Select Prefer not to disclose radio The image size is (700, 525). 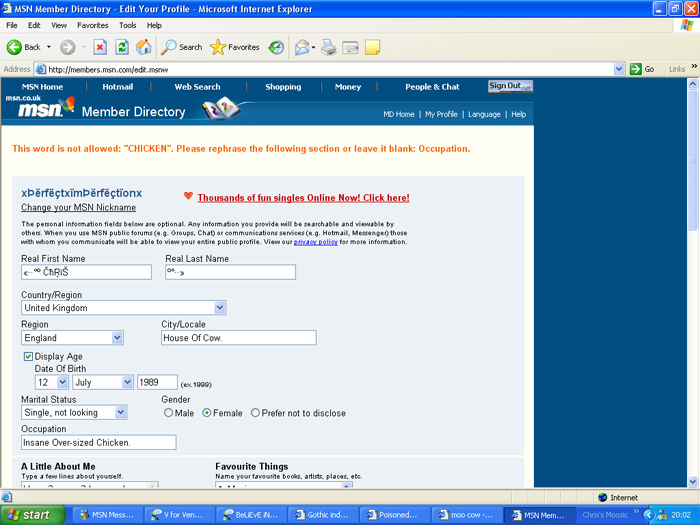255,413
